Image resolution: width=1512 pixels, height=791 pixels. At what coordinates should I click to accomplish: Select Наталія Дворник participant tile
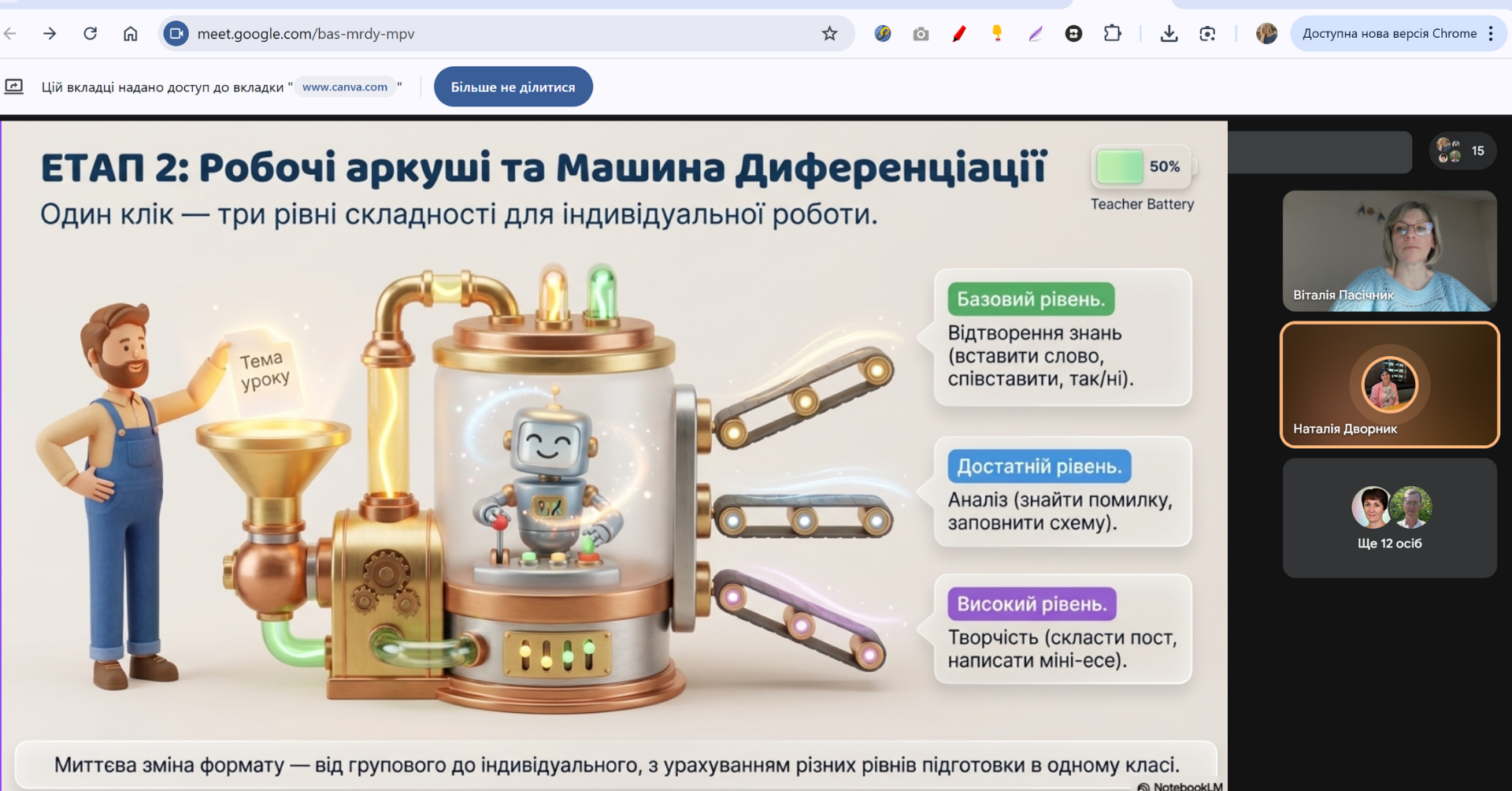point(1389,384)
